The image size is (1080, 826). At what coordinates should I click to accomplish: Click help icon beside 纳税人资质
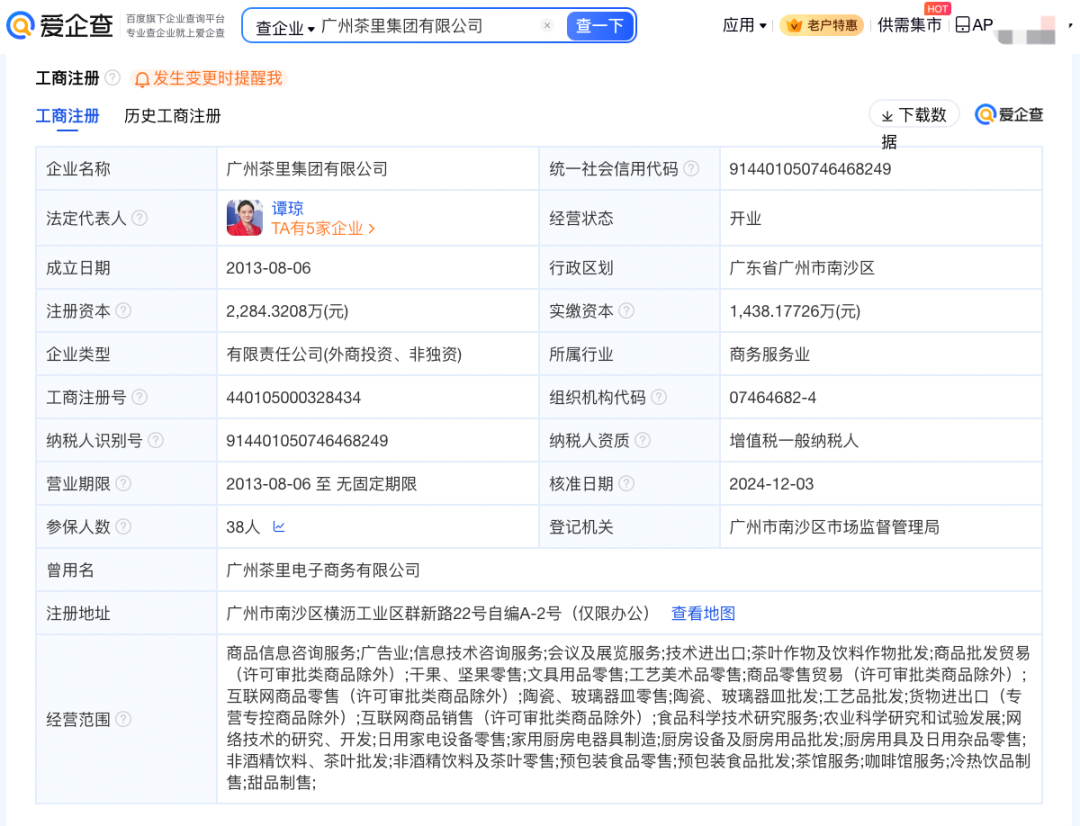642,440
